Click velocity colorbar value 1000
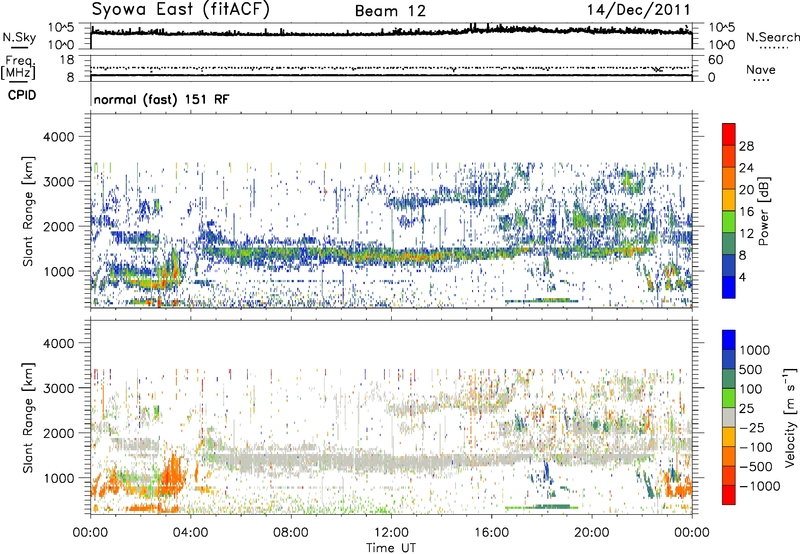 (755, 350)
